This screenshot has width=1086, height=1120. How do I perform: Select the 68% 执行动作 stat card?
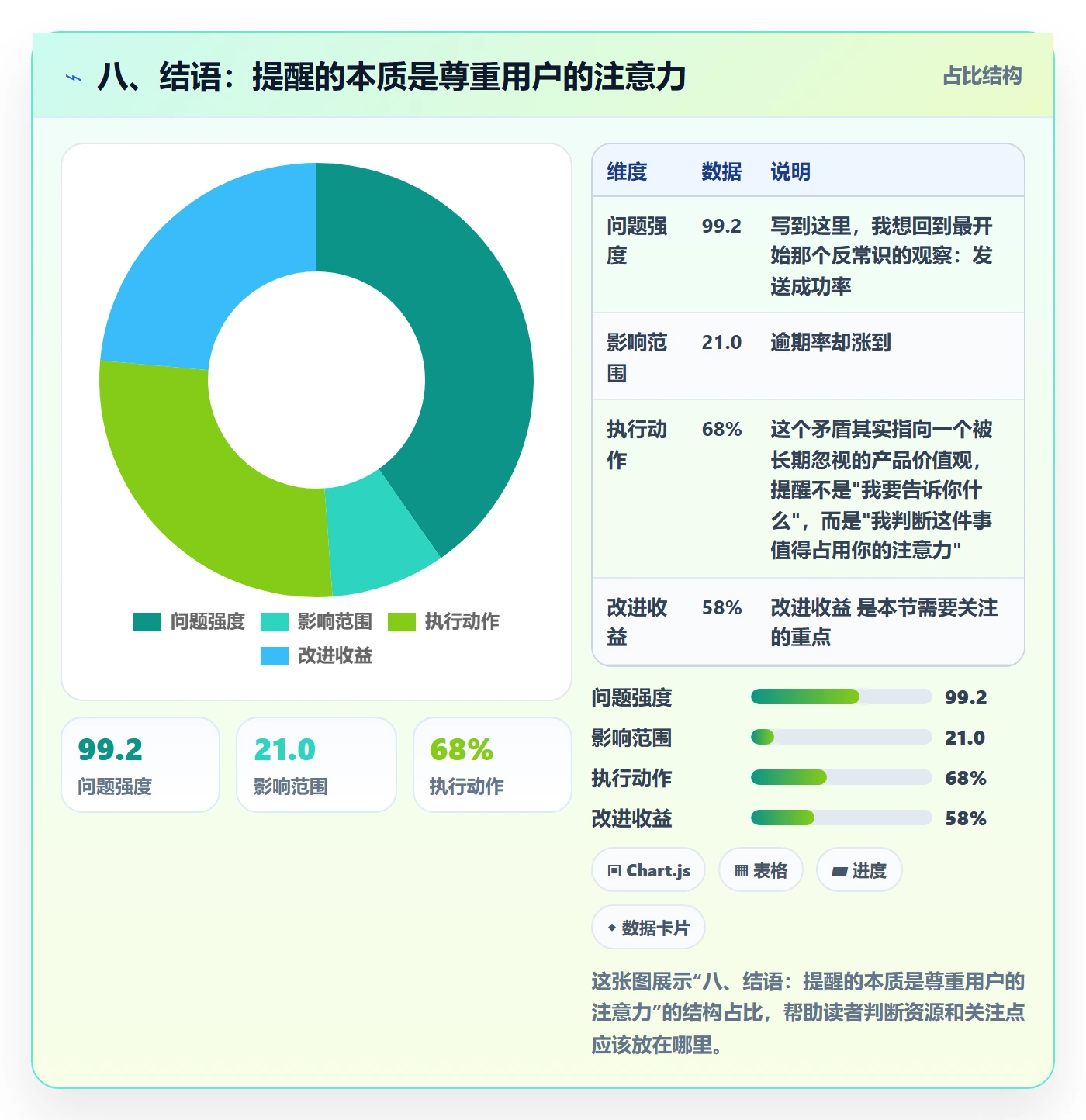click(493, 765)
